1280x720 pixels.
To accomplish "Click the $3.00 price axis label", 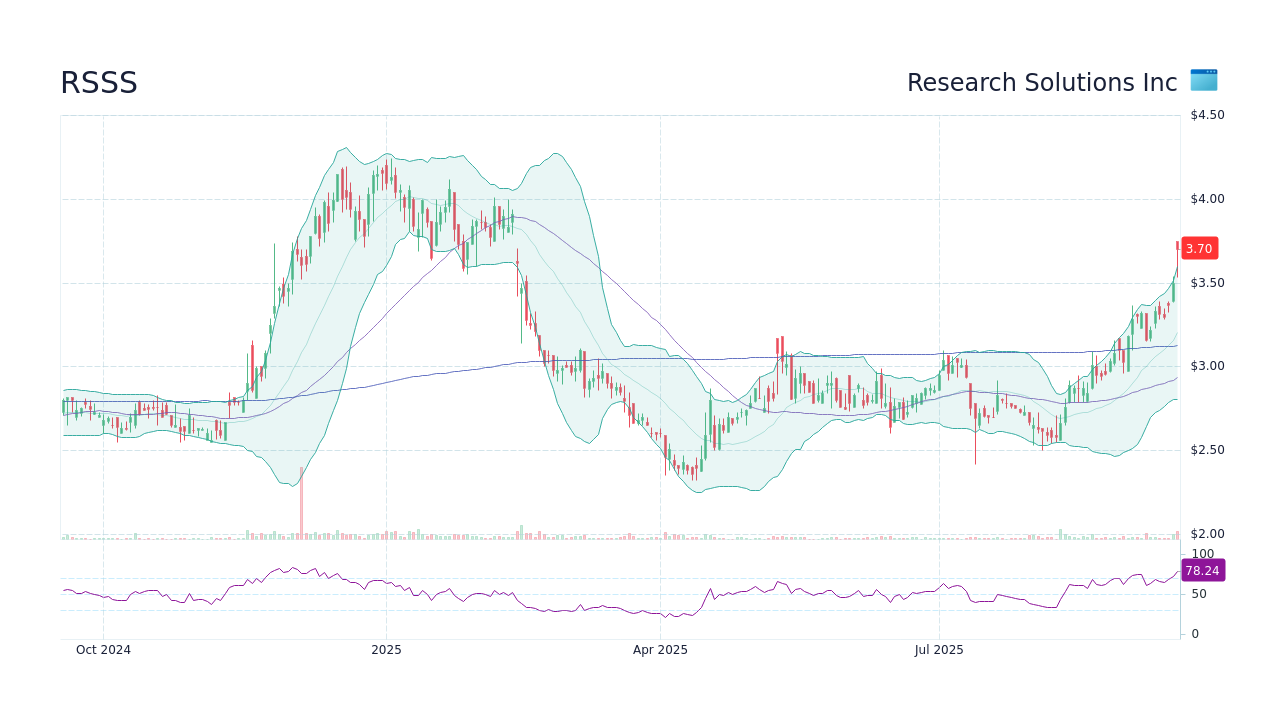I will [x=1207, y=366].
